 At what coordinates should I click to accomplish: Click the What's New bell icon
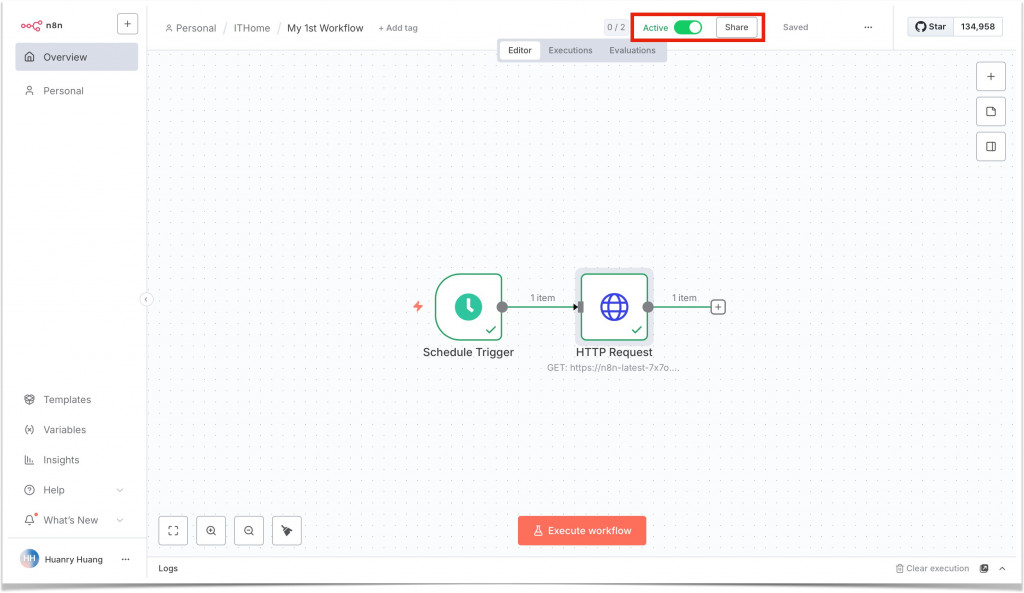[29, 520]
